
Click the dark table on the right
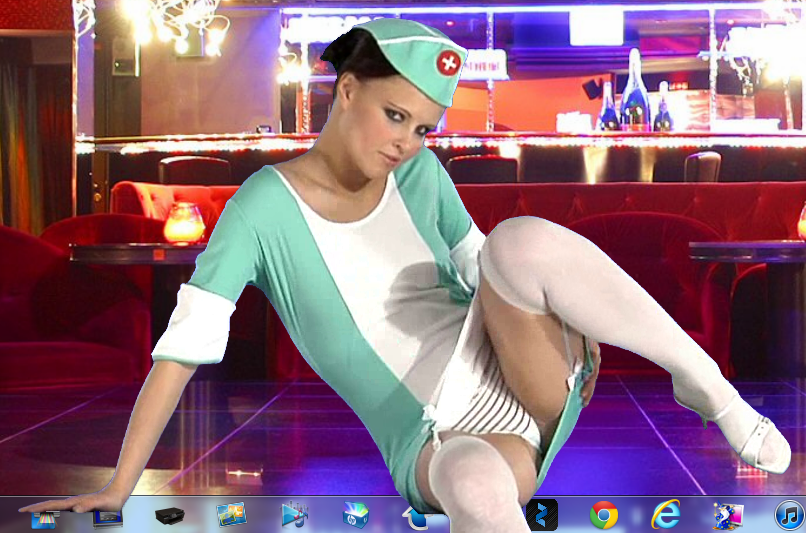click(x=746, y=252)
